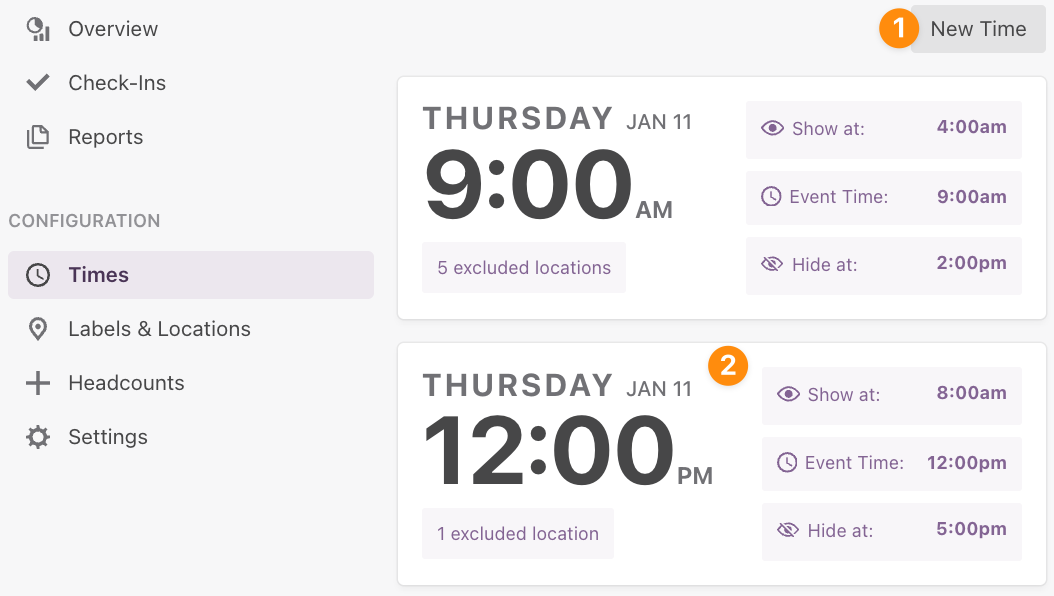Click the Labels & Locations pin icon
Screen dimensions: 1054x596
click(38, 329)
